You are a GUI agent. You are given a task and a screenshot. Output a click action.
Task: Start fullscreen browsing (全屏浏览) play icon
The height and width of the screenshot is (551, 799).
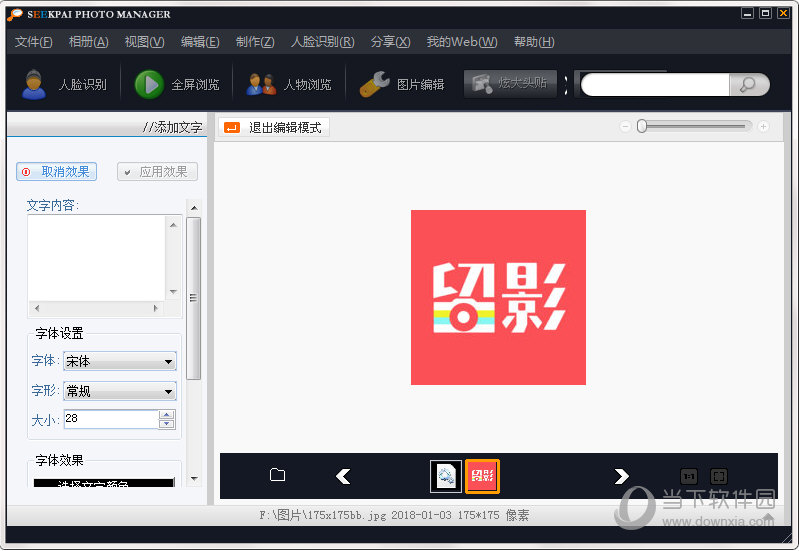149,84
